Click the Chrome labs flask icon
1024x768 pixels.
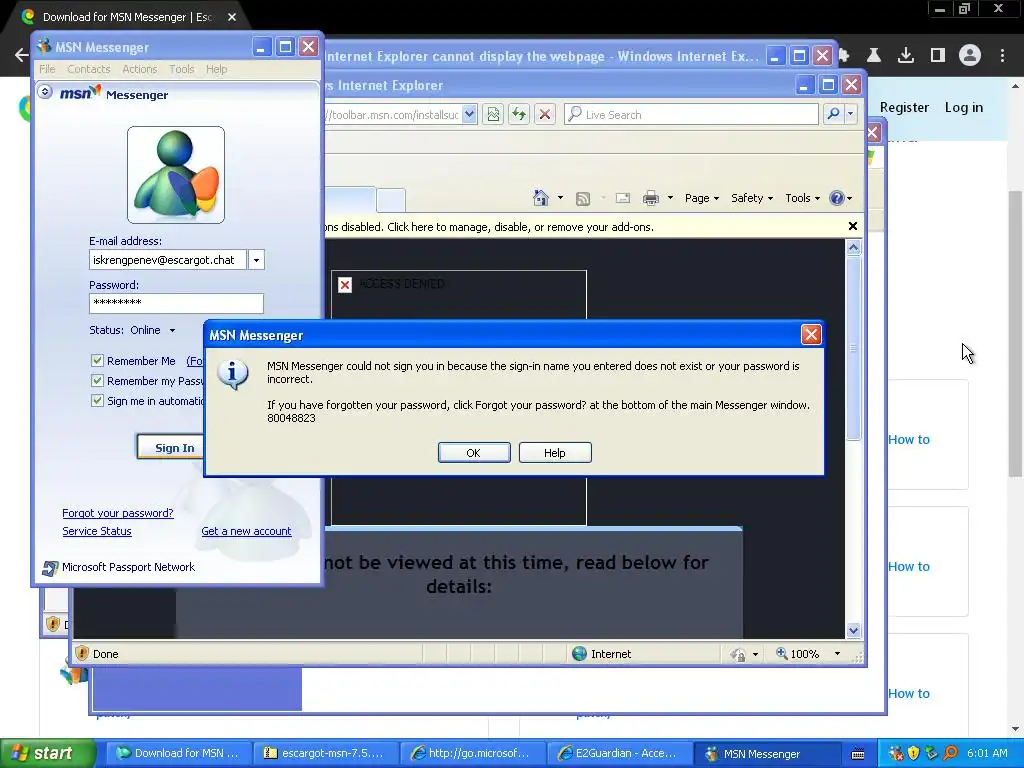pyautogui.click(x=874, y=56)
